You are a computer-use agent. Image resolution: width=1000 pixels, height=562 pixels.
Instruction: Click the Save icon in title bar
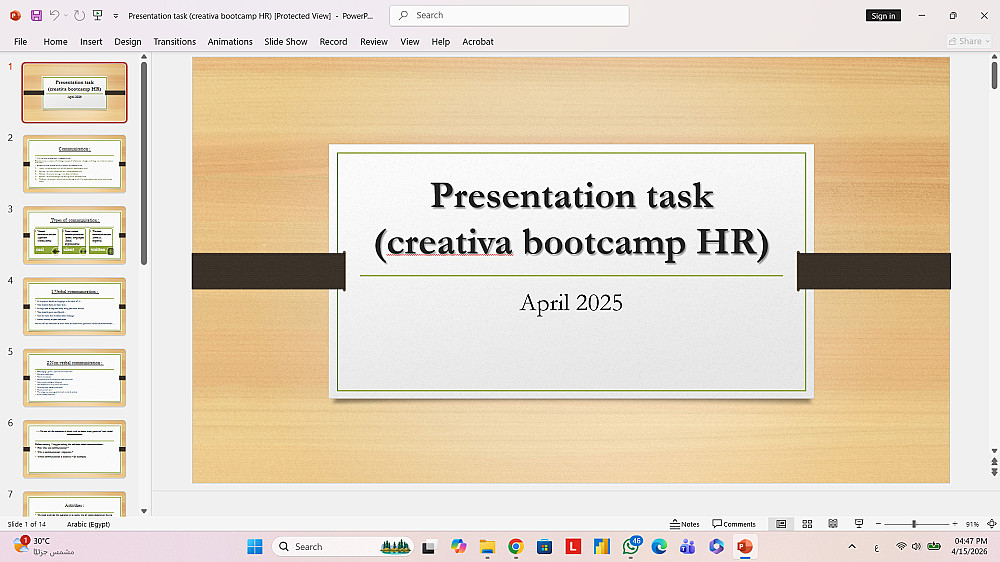[x=36, y=16]
